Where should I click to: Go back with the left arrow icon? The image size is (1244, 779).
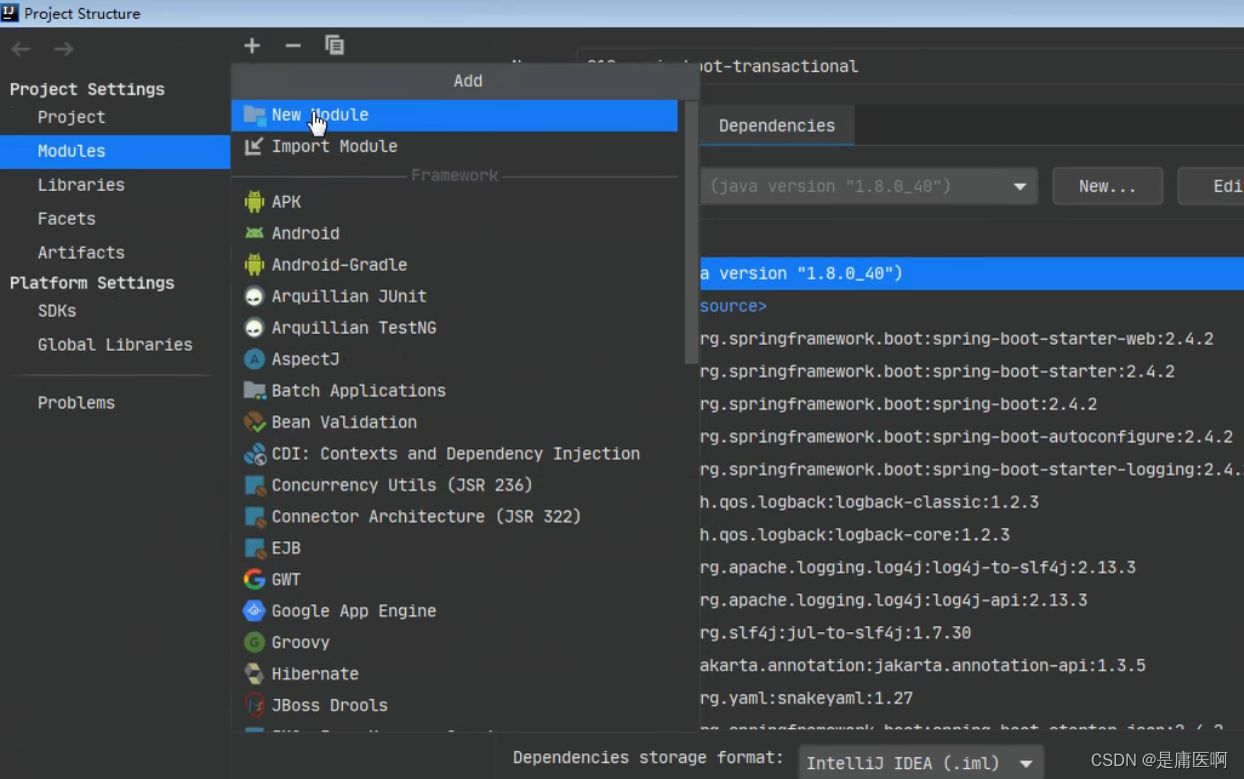[x=21, y=49]
